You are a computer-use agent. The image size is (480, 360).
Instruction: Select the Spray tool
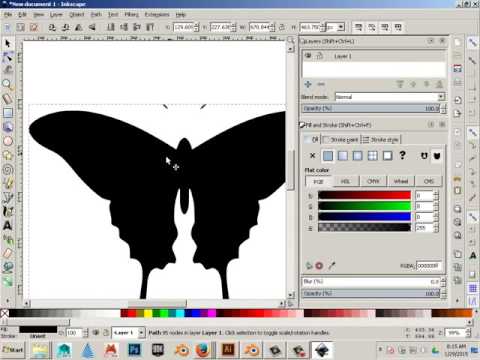click(8, 239)
